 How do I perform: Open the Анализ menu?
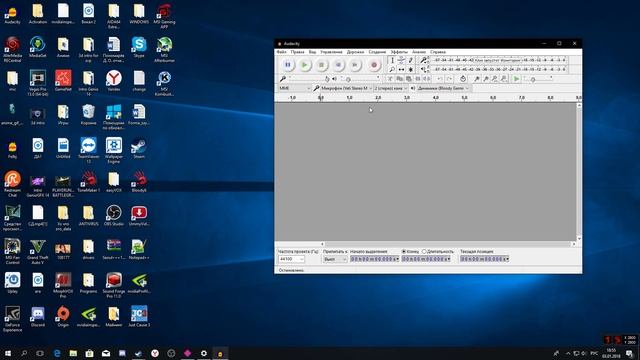point(419,52)
